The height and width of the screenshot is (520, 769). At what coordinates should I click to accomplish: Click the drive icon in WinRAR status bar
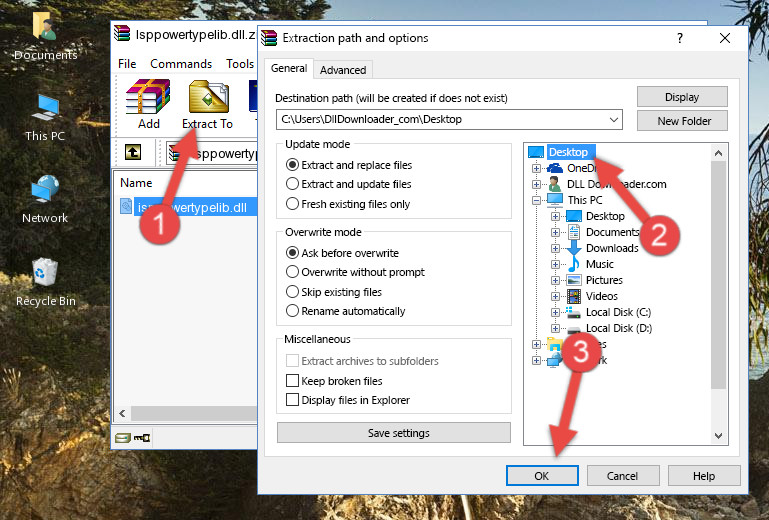[x=123, y=438]
